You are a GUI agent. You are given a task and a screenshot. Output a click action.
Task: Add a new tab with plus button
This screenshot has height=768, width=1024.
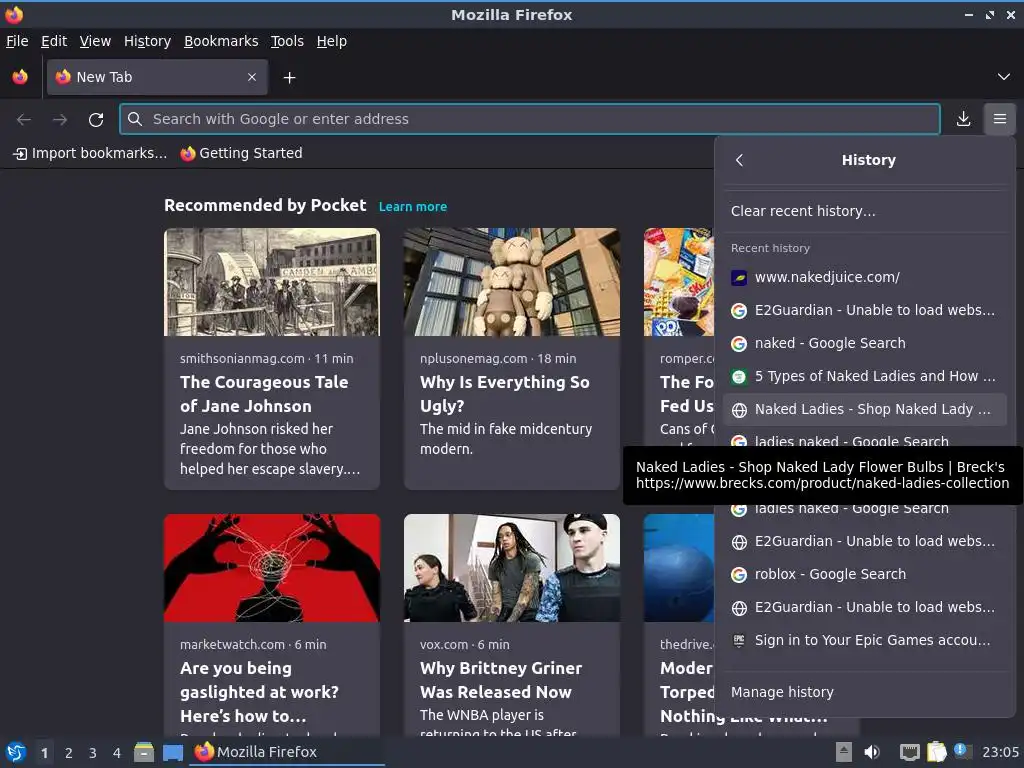(x=289, y=78)
